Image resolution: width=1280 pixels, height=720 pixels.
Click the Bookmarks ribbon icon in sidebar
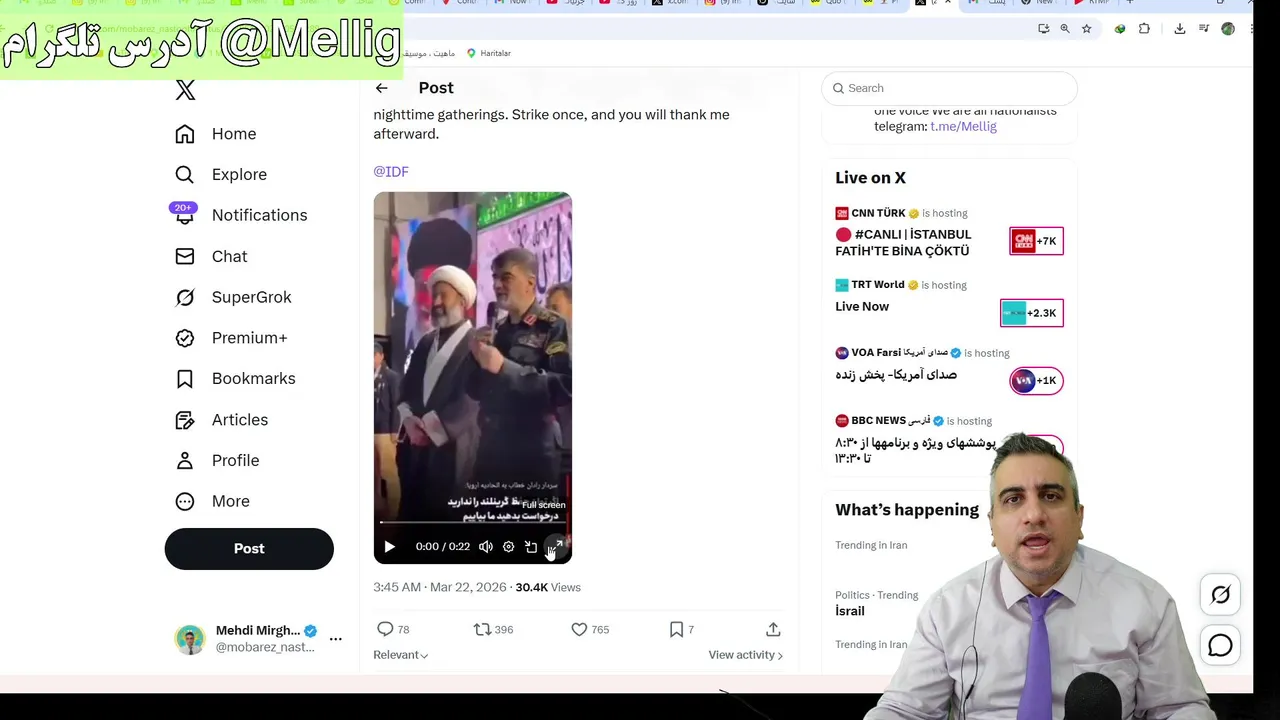(x=185, y=379)
